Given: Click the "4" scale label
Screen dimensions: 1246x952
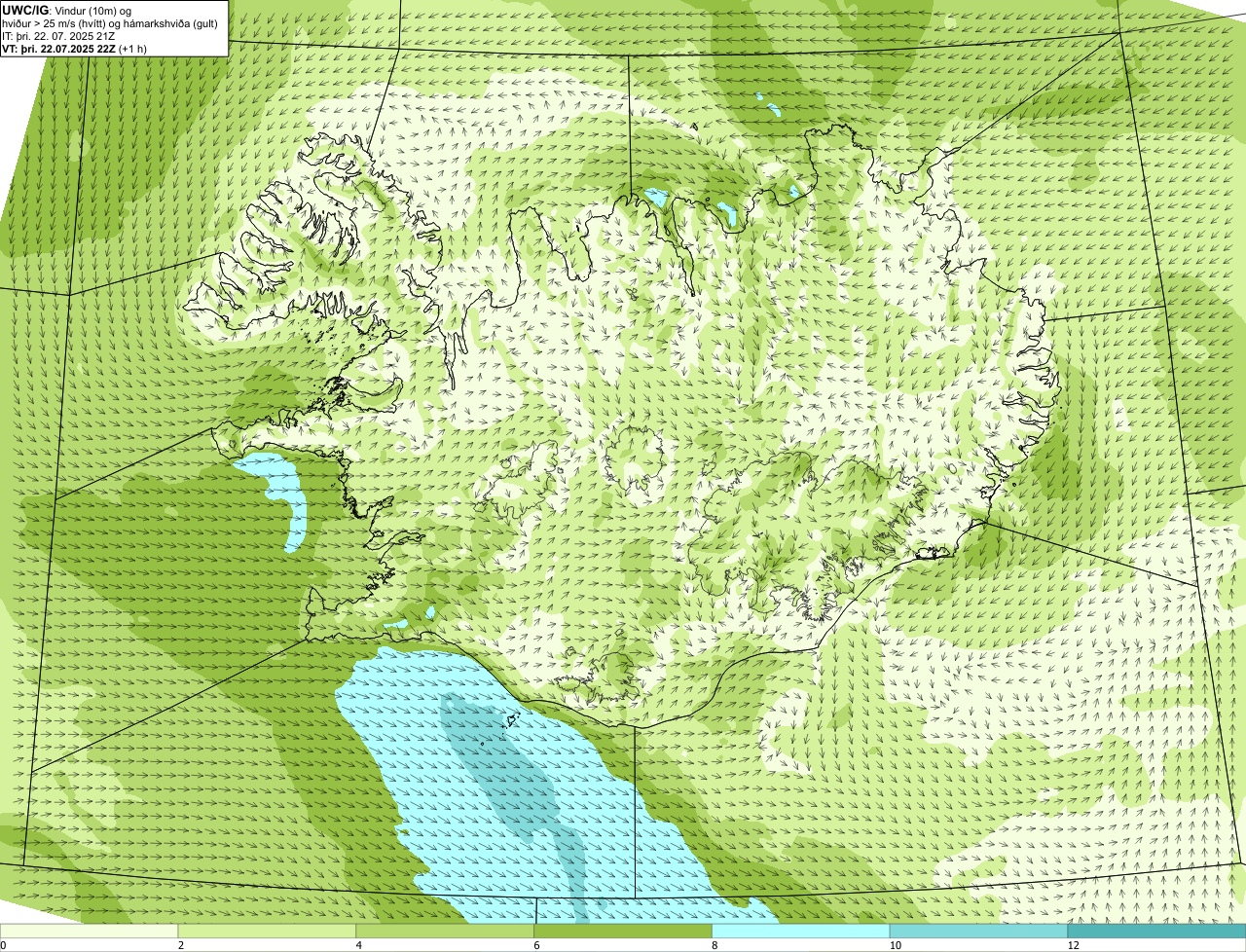Looking at the screenshot, I should 359,945.
